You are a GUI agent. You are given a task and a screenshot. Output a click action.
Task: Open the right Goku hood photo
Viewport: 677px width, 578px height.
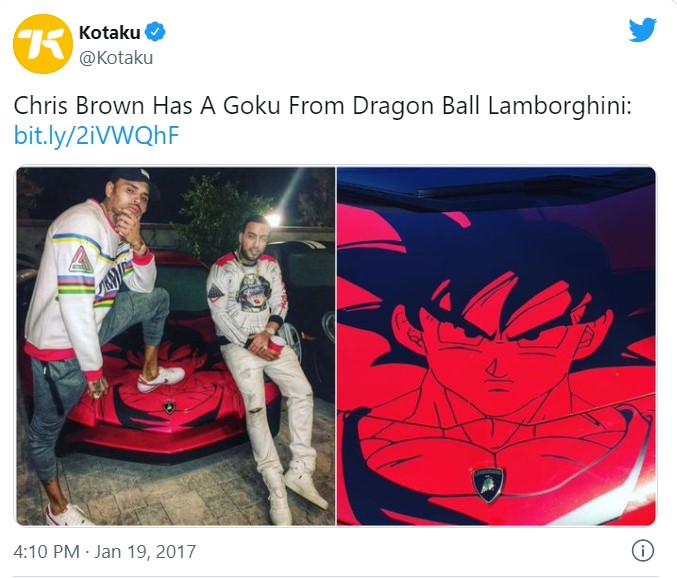496,346
